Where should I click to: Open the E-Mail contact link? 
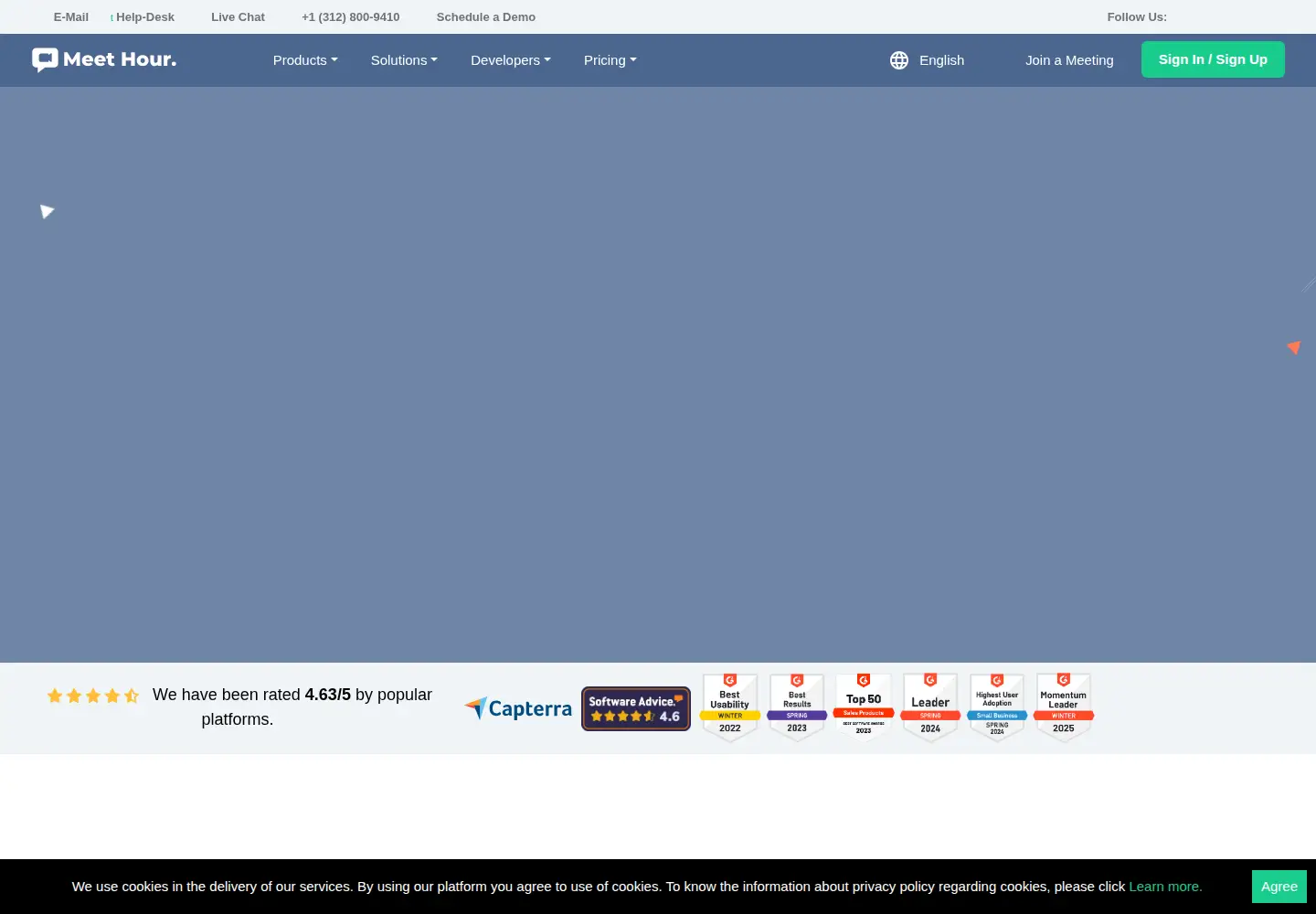click(x=71, y=17)
